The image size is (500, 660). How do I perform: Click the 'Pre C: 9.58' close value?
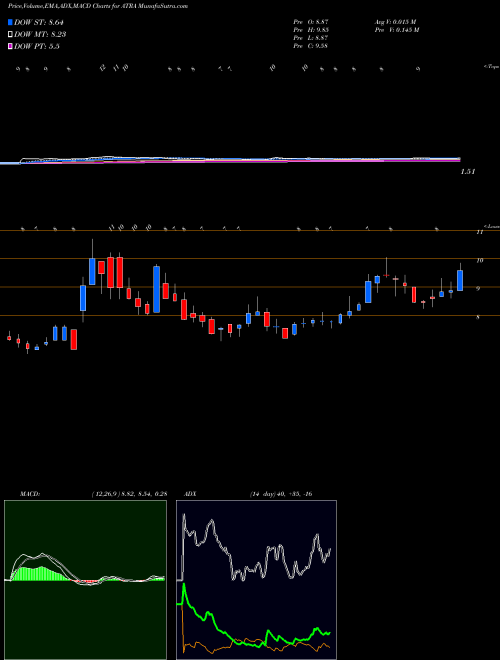tap(311, 46)
